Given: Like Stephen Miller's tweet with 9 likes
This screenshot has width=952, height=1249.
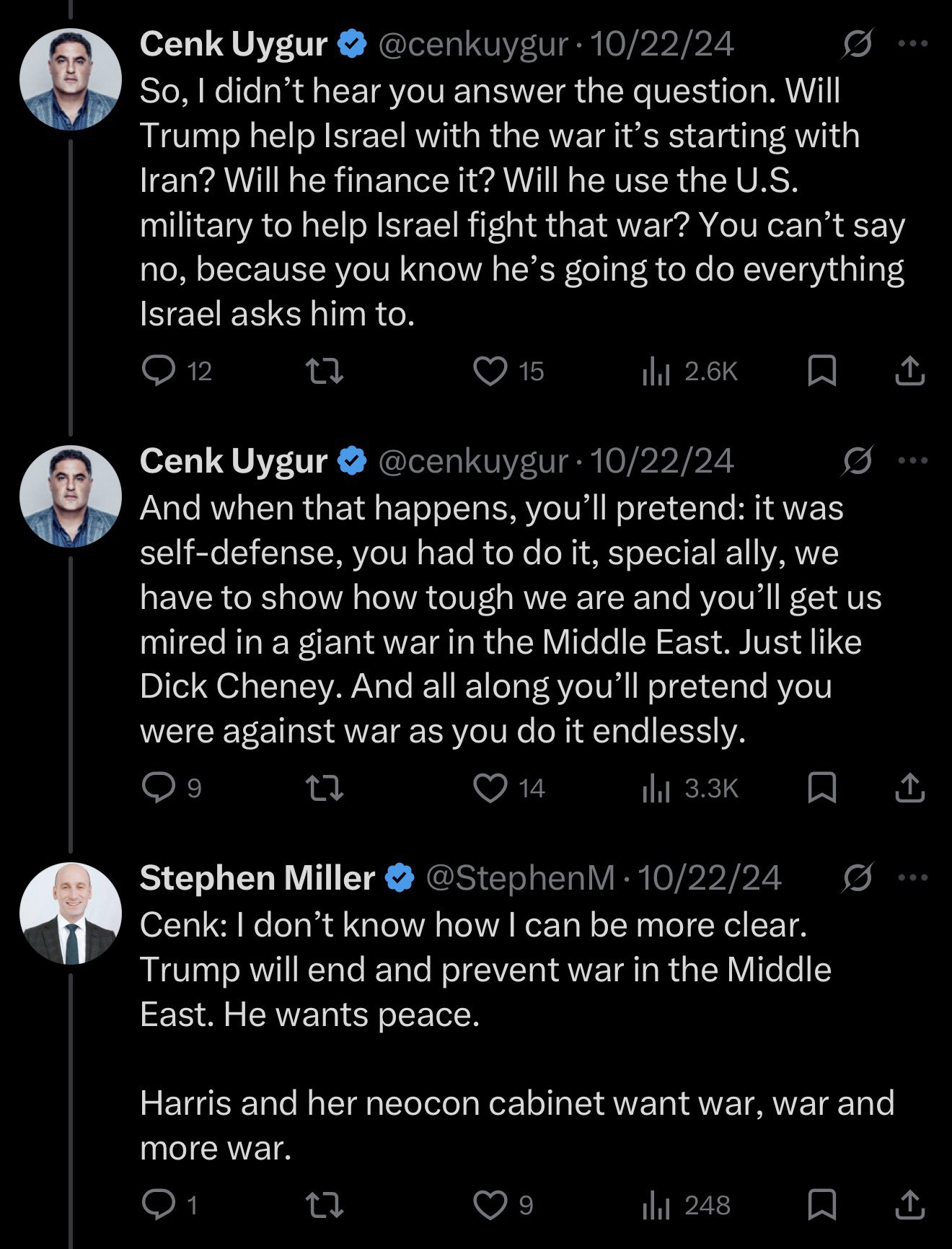Looking at the screenshot, I should (490, 1205).
